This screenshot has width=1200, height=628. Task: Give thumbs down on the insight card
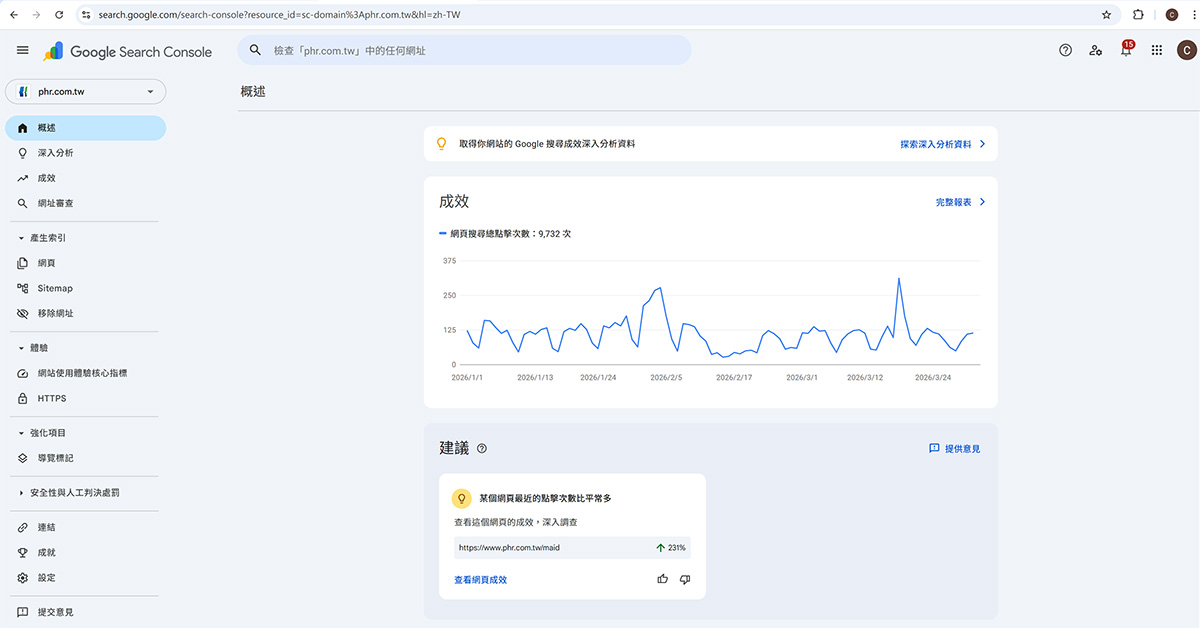click(686, 579)
